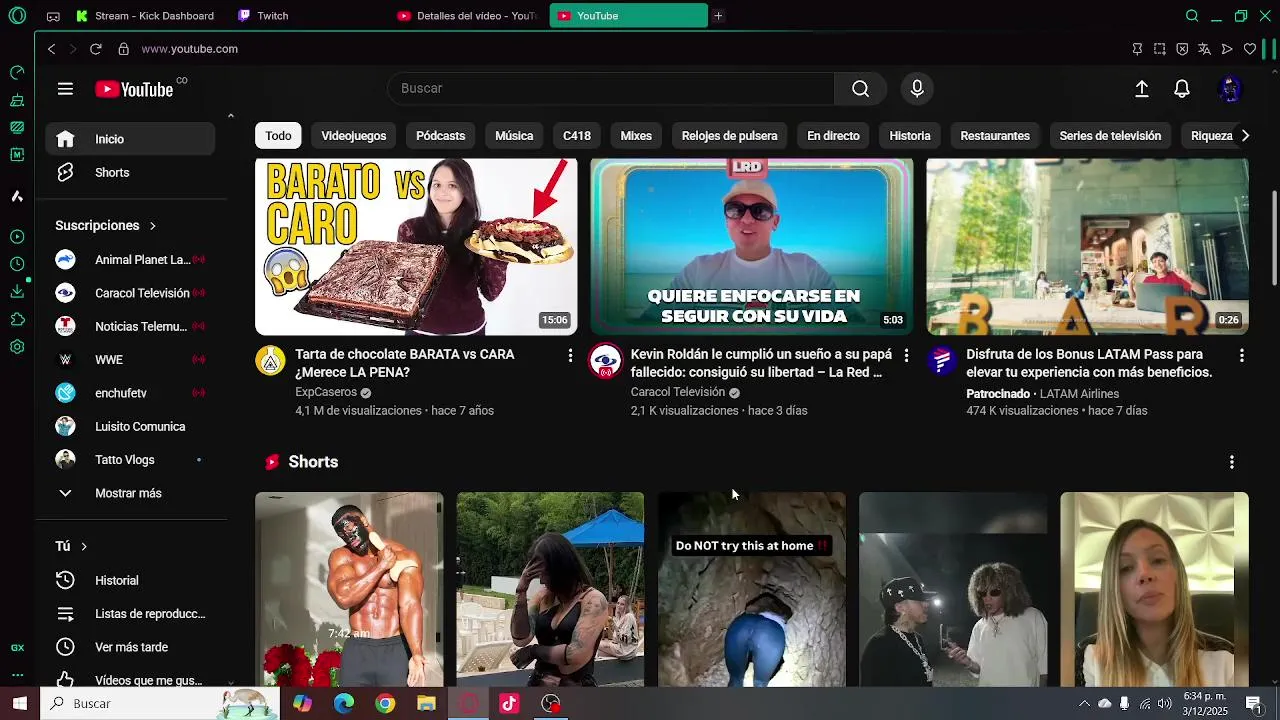Open Settings gear icon in Opera sidebar
The width and height of the screenshot is (1280, 720).
[17, 347]
